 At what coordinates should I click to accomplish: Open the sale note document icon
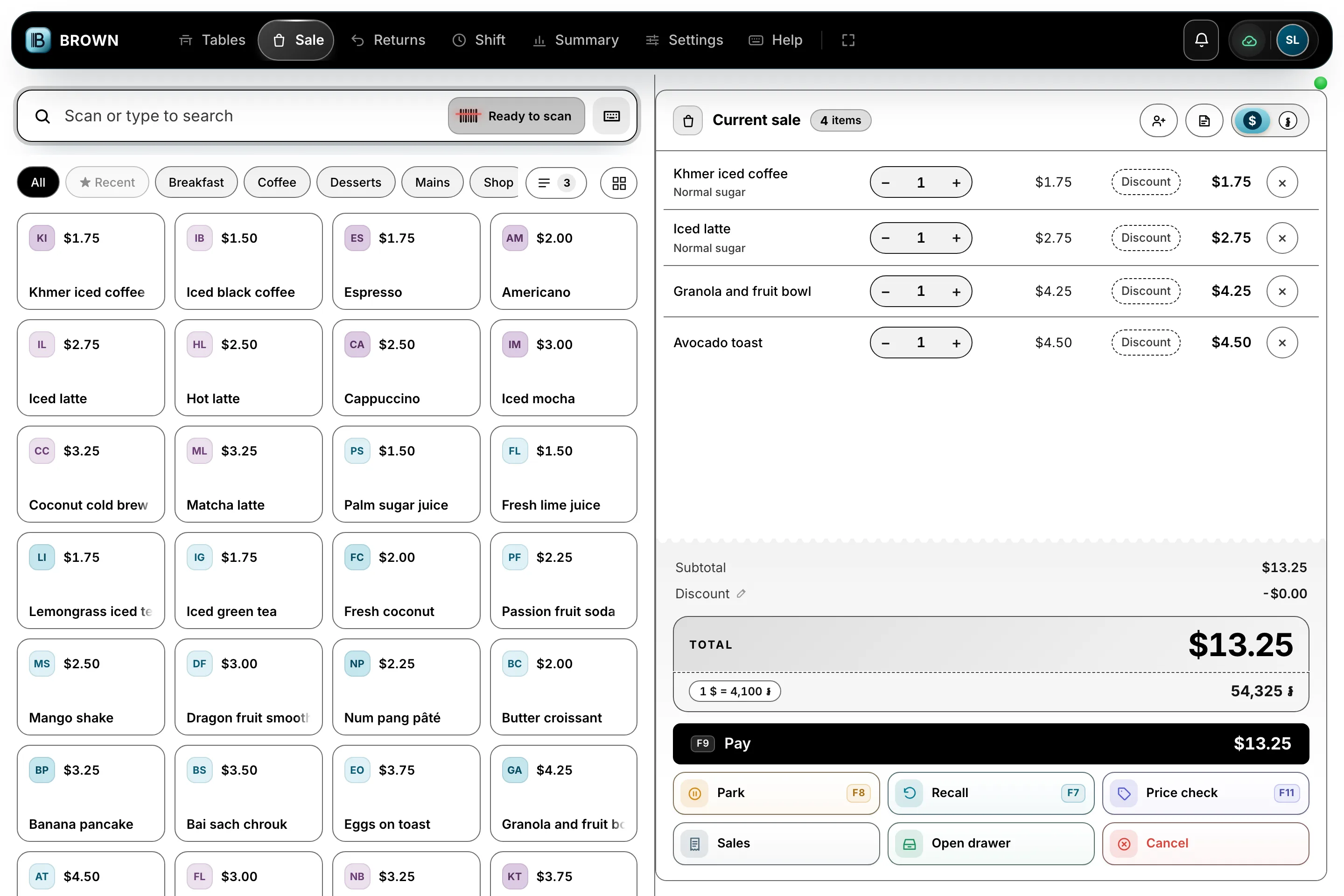1204,120
